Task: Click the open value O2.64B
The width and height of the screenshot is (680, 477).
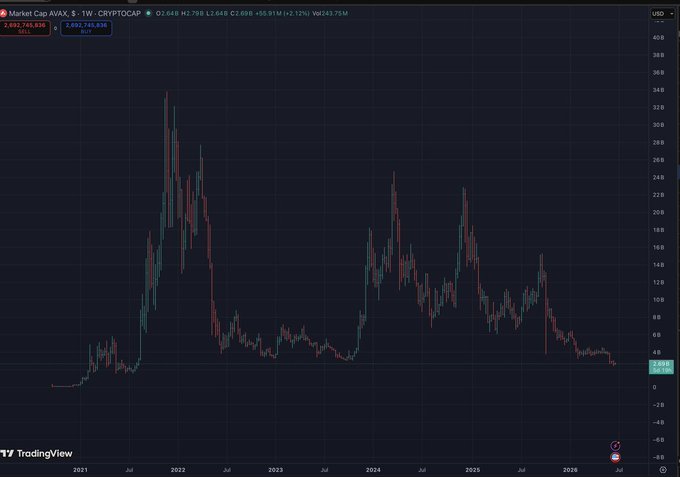Action: pyautogui.click(x=167, y=13)
